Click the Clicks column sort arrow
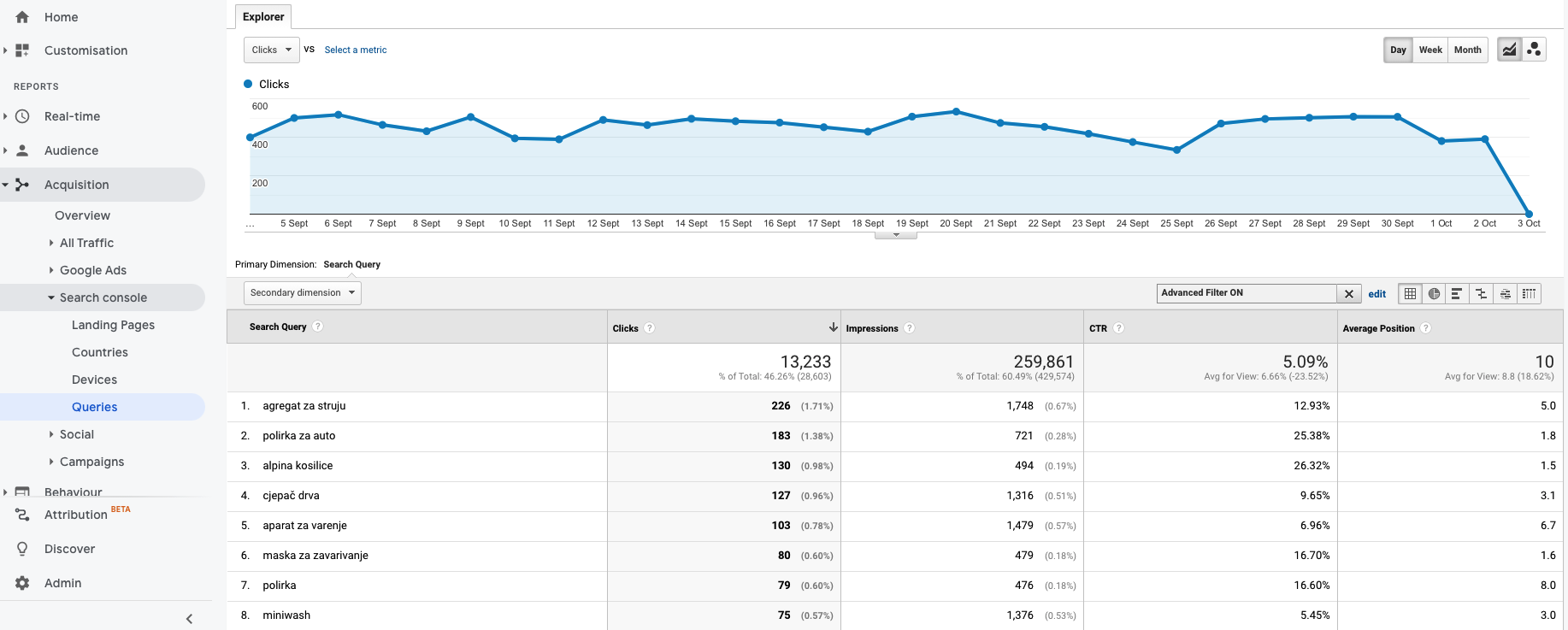This screenshot has height=630, width=1568. pyautogui.click(x=834, y=327)
